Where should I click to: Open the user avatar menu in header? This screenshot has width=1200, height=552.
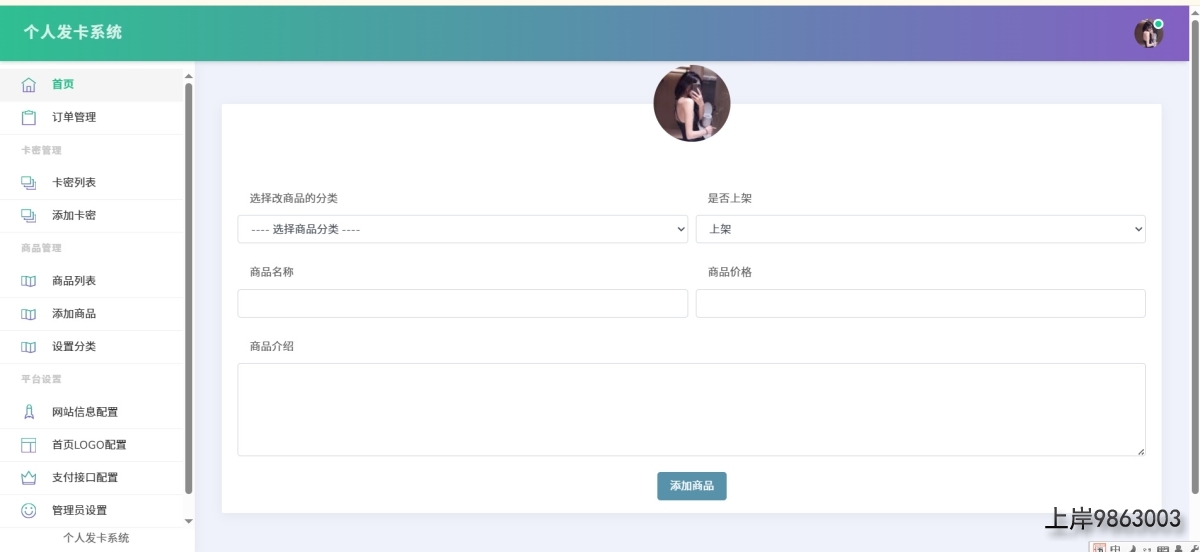pyautogui.click(x=1148, y=33)
